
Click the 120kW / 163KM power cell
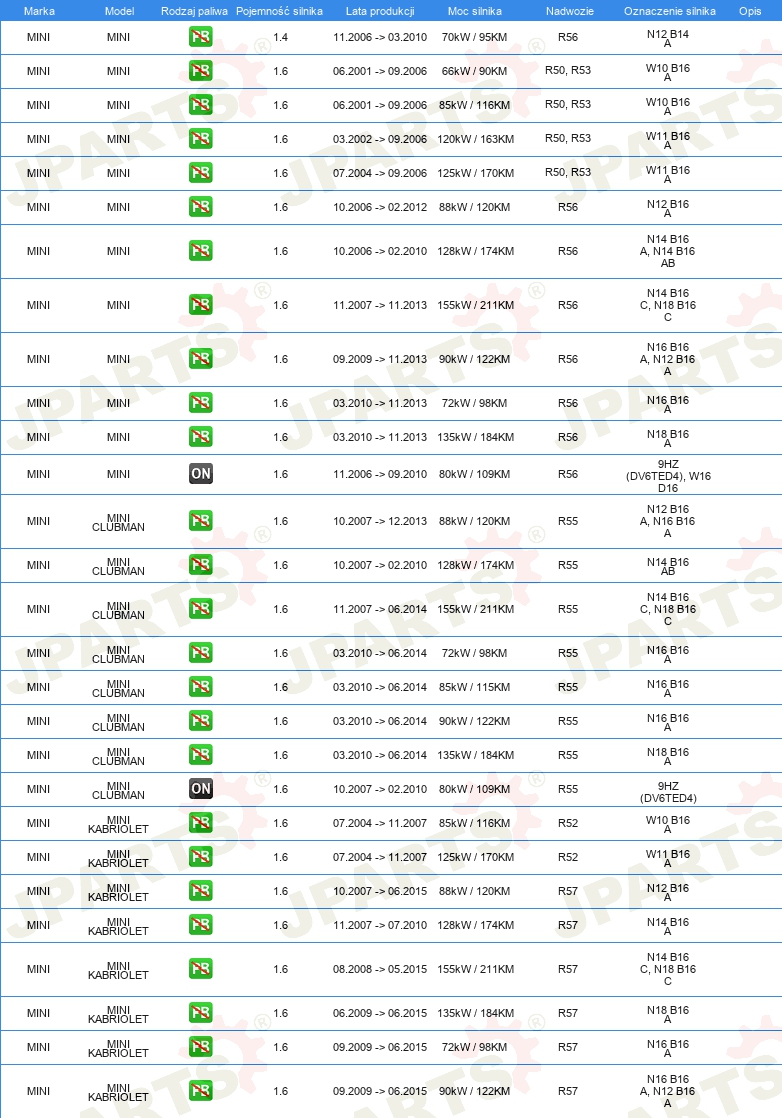click(475, 139)
